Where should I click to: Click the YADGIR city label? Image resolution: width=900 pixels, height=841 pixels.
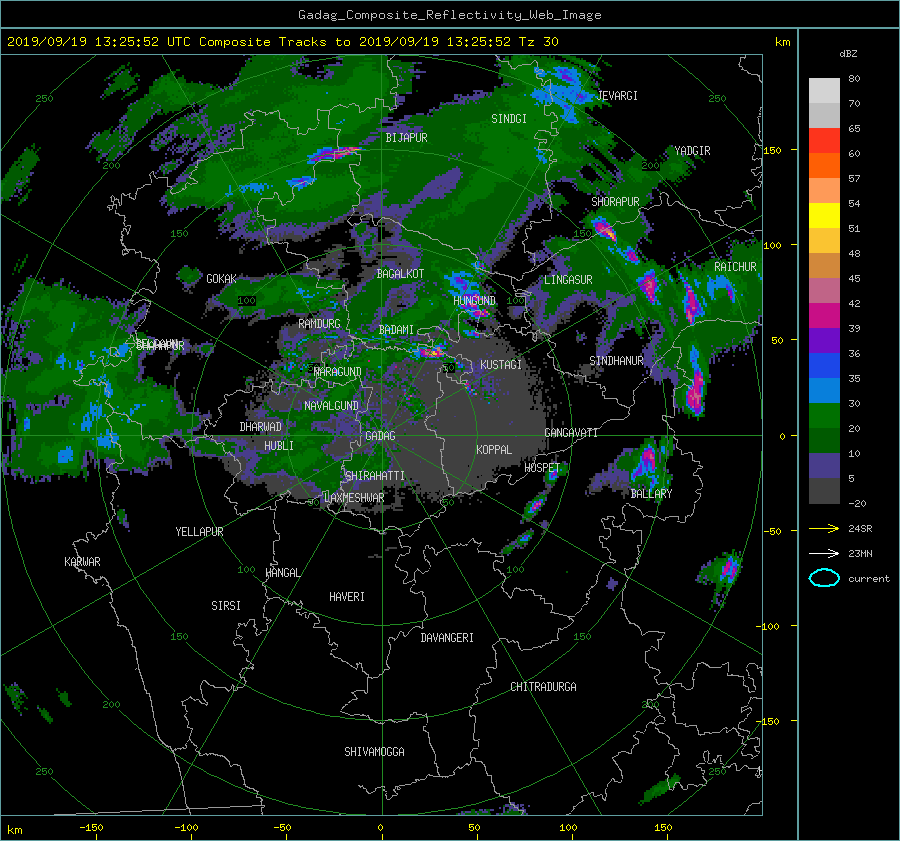(x=692, y=151)
